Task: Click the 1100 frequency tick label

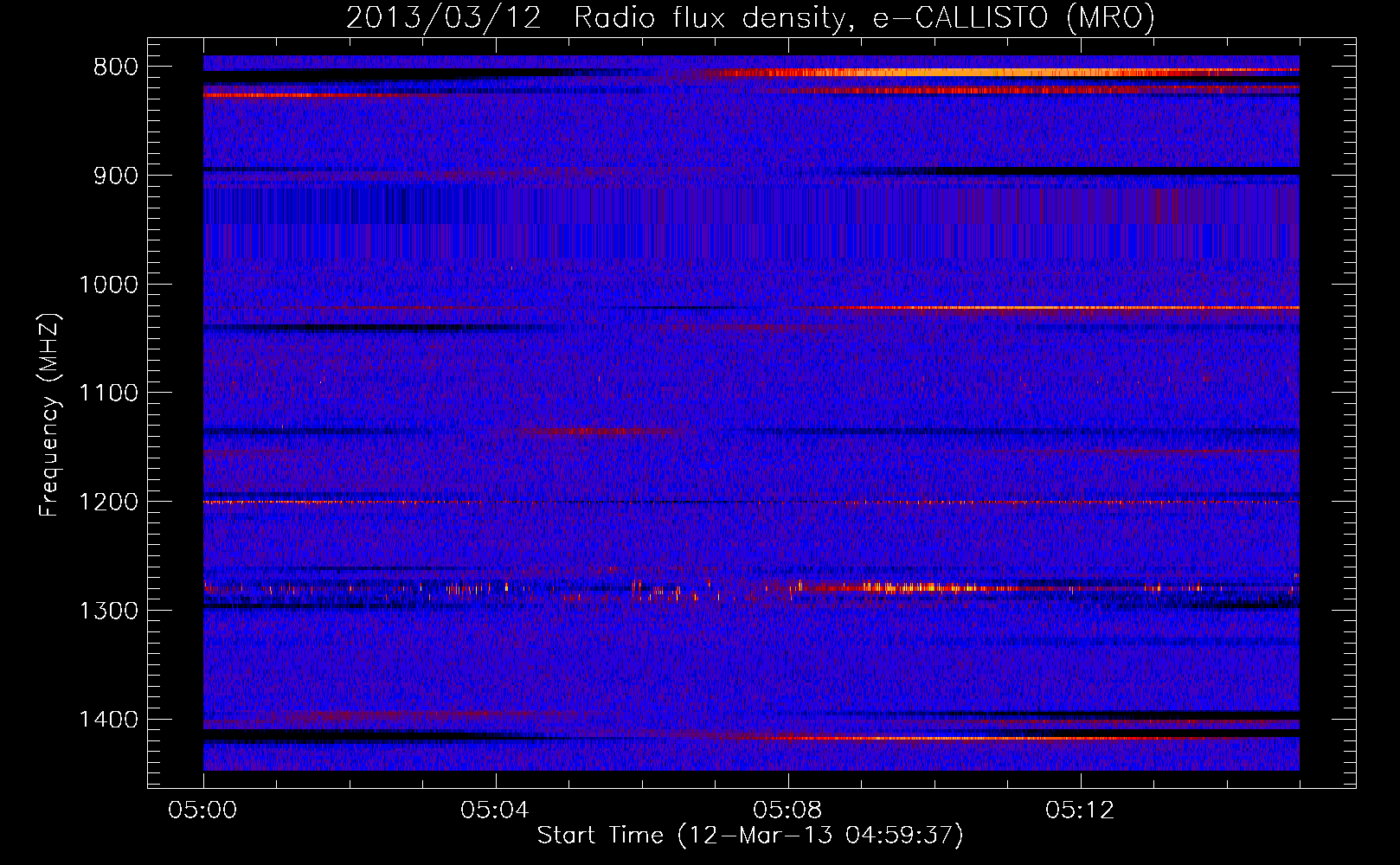Action: (x=108, y=394)
